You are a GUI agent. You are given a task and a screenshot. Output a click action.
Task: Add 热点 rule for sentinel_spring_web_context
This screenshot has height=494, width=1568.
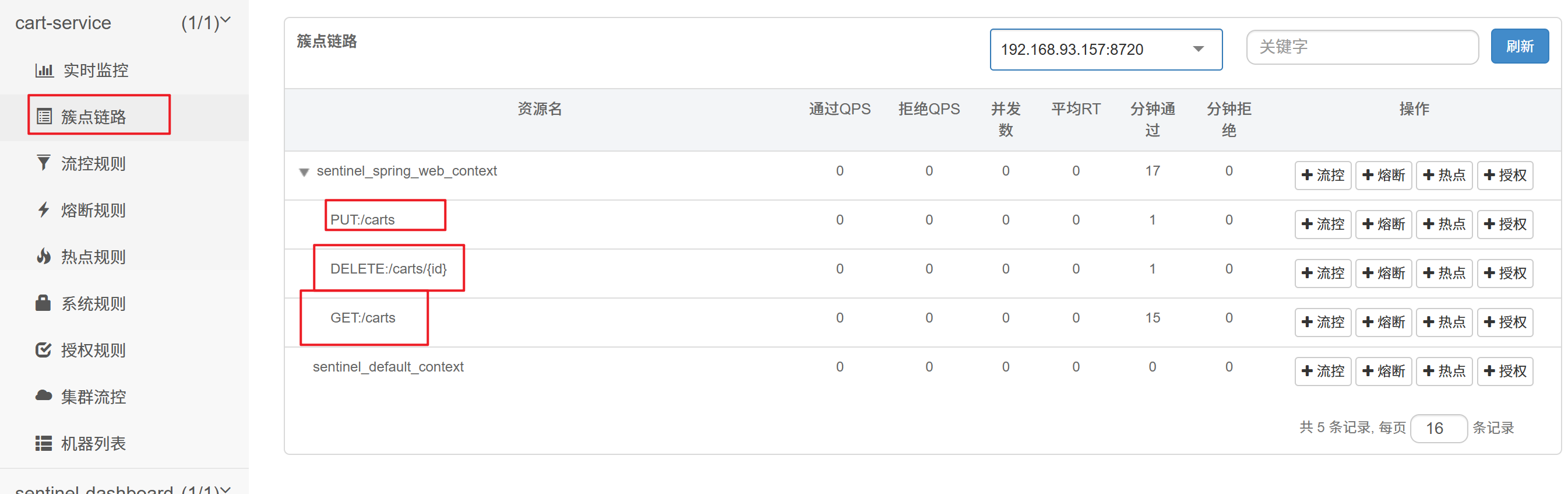1444,176
